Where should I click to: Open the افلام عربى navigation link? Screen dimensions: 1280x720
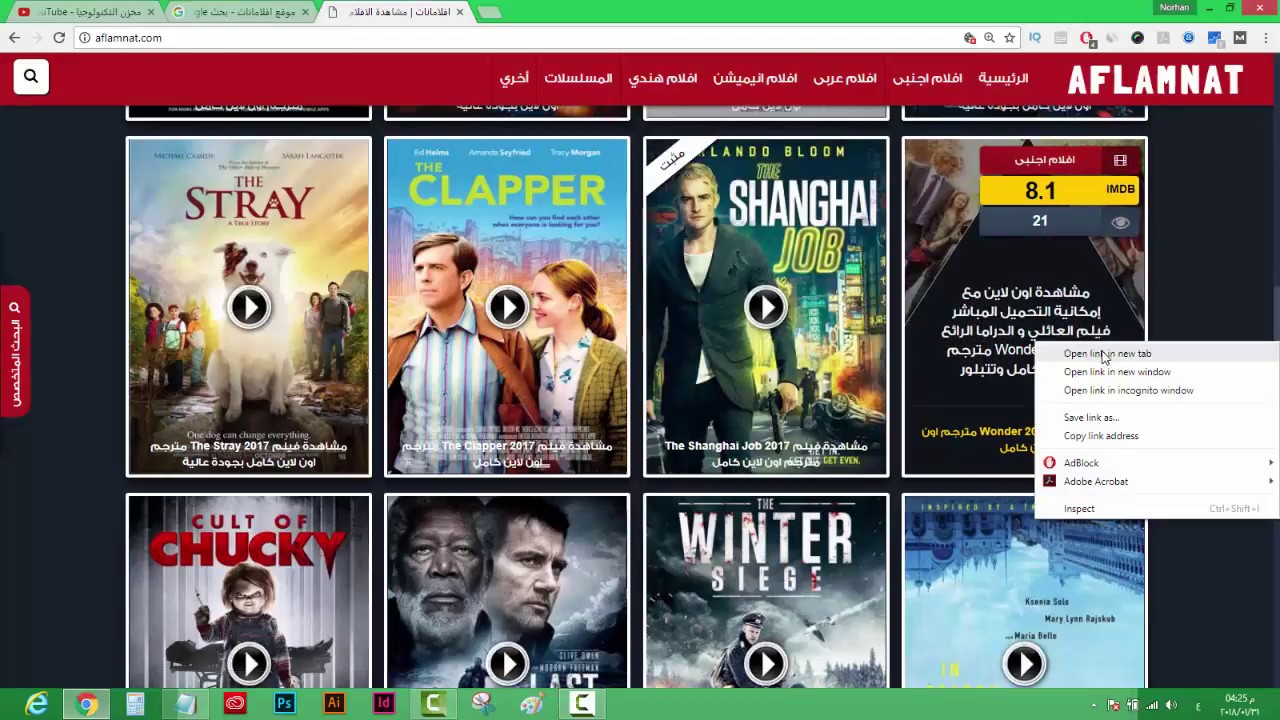(845, 78)
